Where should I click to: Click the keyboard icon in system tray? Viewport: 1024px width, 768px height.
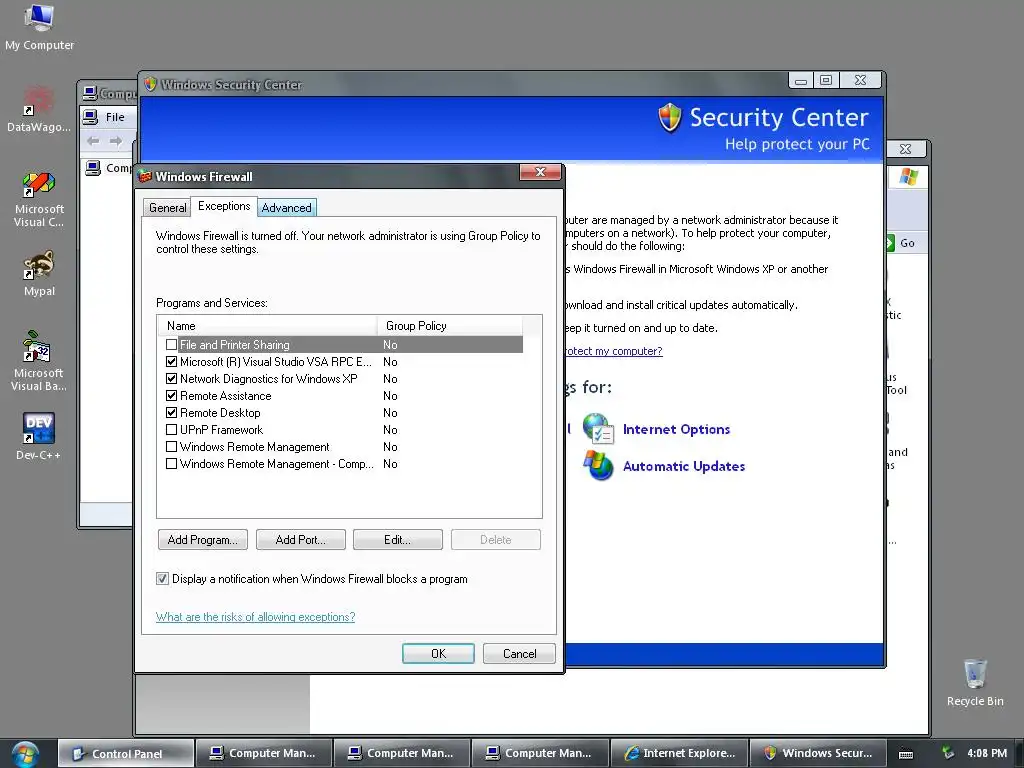click(906, 754)
